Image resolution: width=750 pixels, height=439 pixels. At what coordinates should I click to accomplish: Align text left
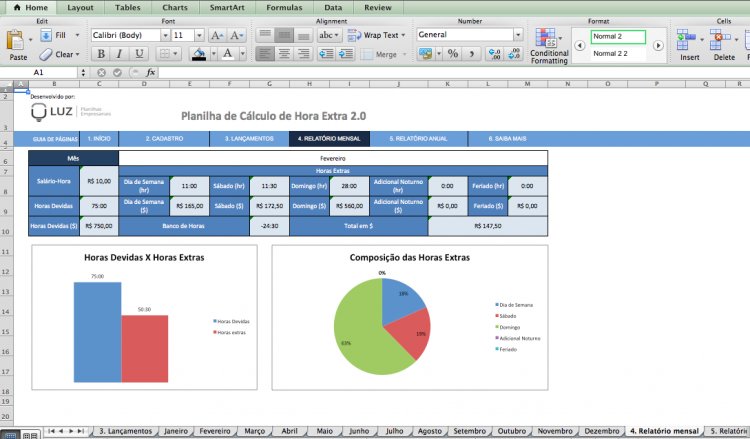pos(265,54)
